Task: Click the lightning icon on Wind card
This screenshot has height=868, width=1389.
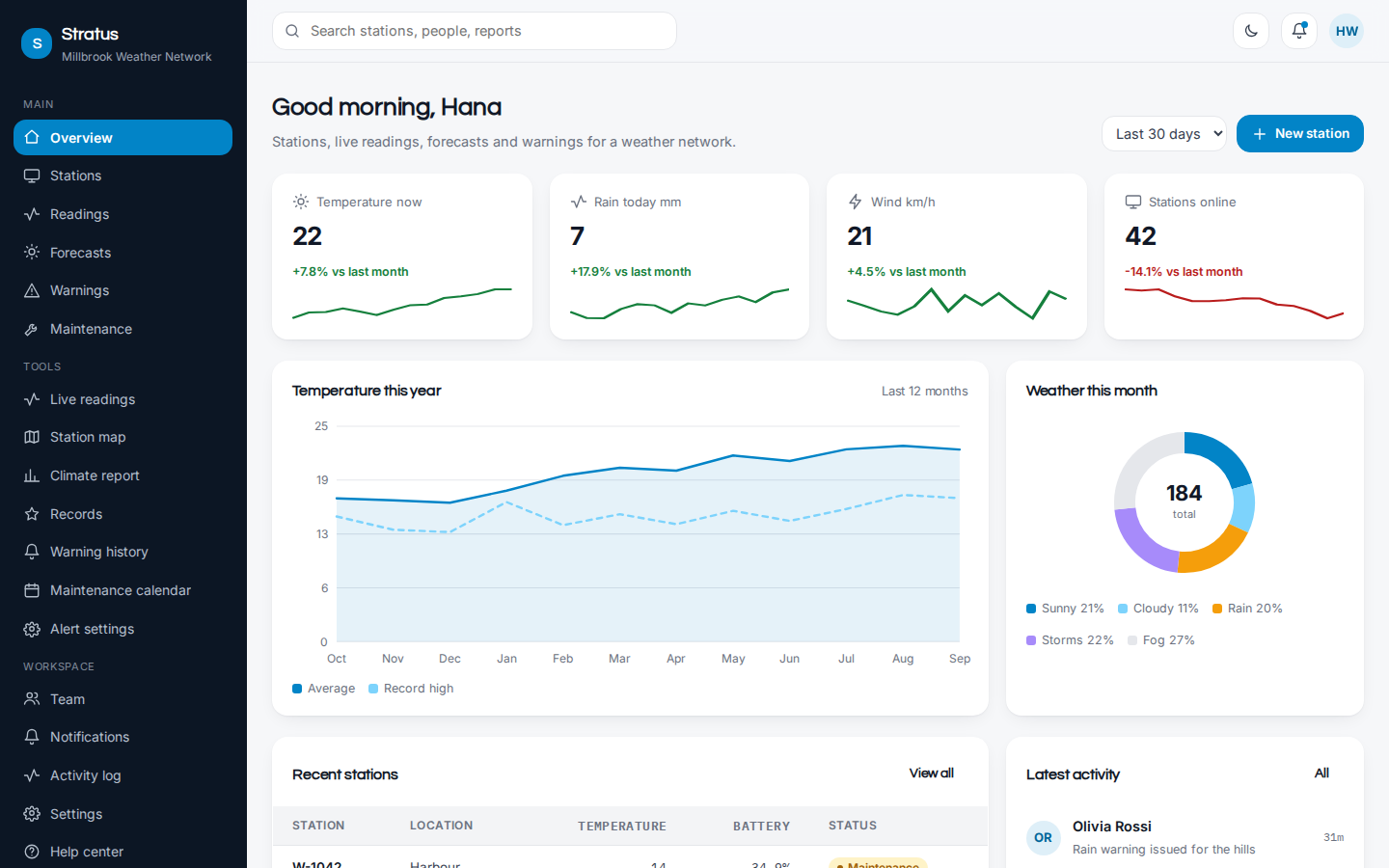Action: (855, 202)
